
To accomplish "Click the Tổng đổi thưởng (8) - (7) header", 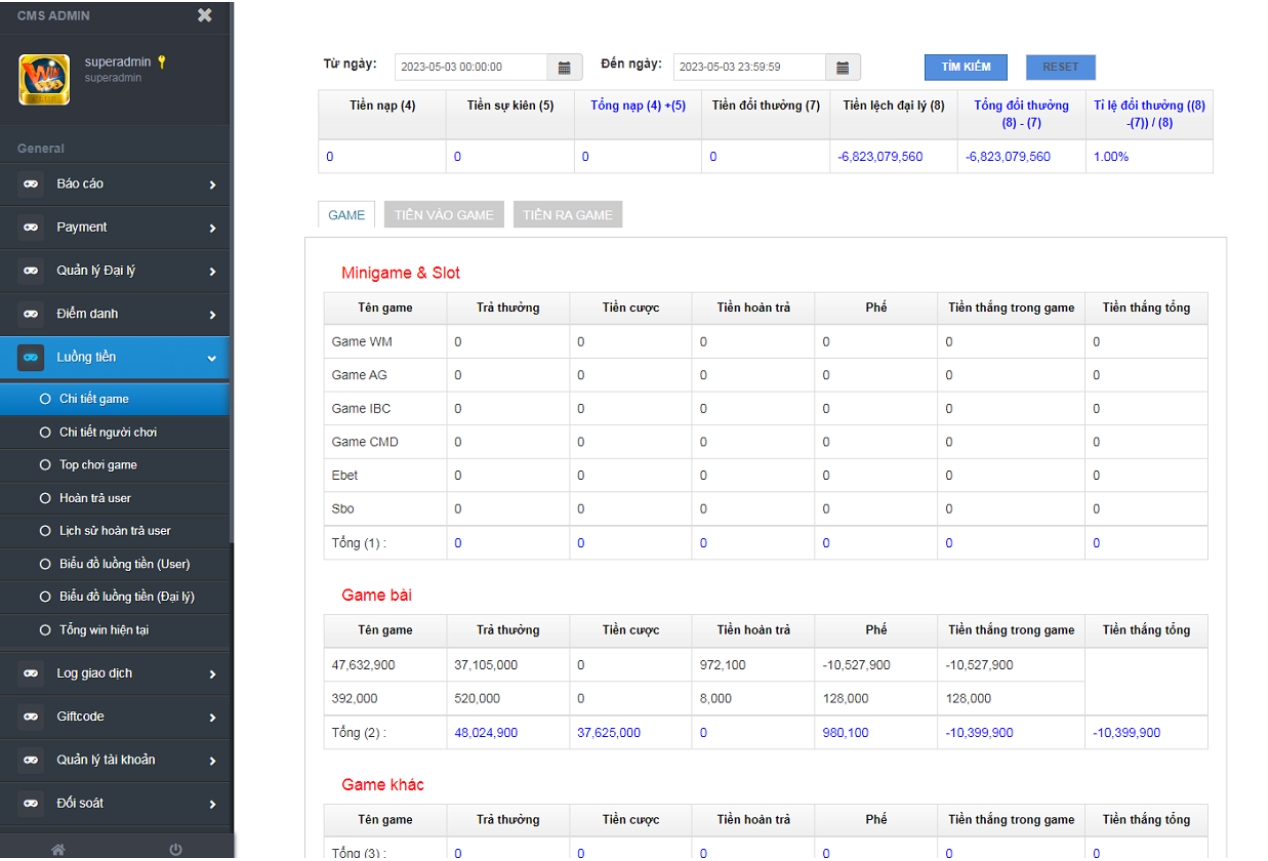I will click(x=1021, y=113).
